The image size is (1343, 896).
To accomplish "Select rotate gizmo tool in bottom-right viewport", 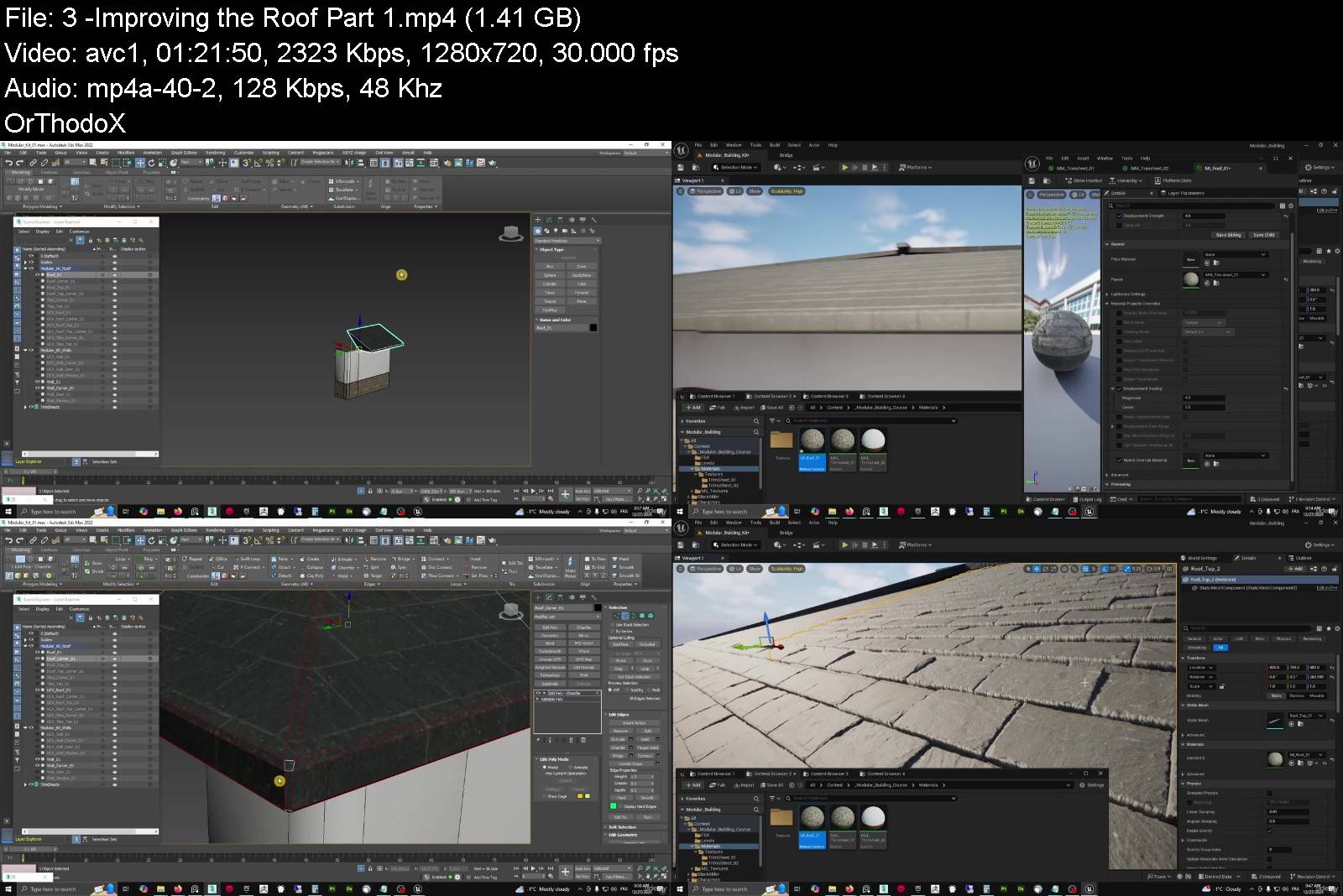I will tap(1046, 569).
